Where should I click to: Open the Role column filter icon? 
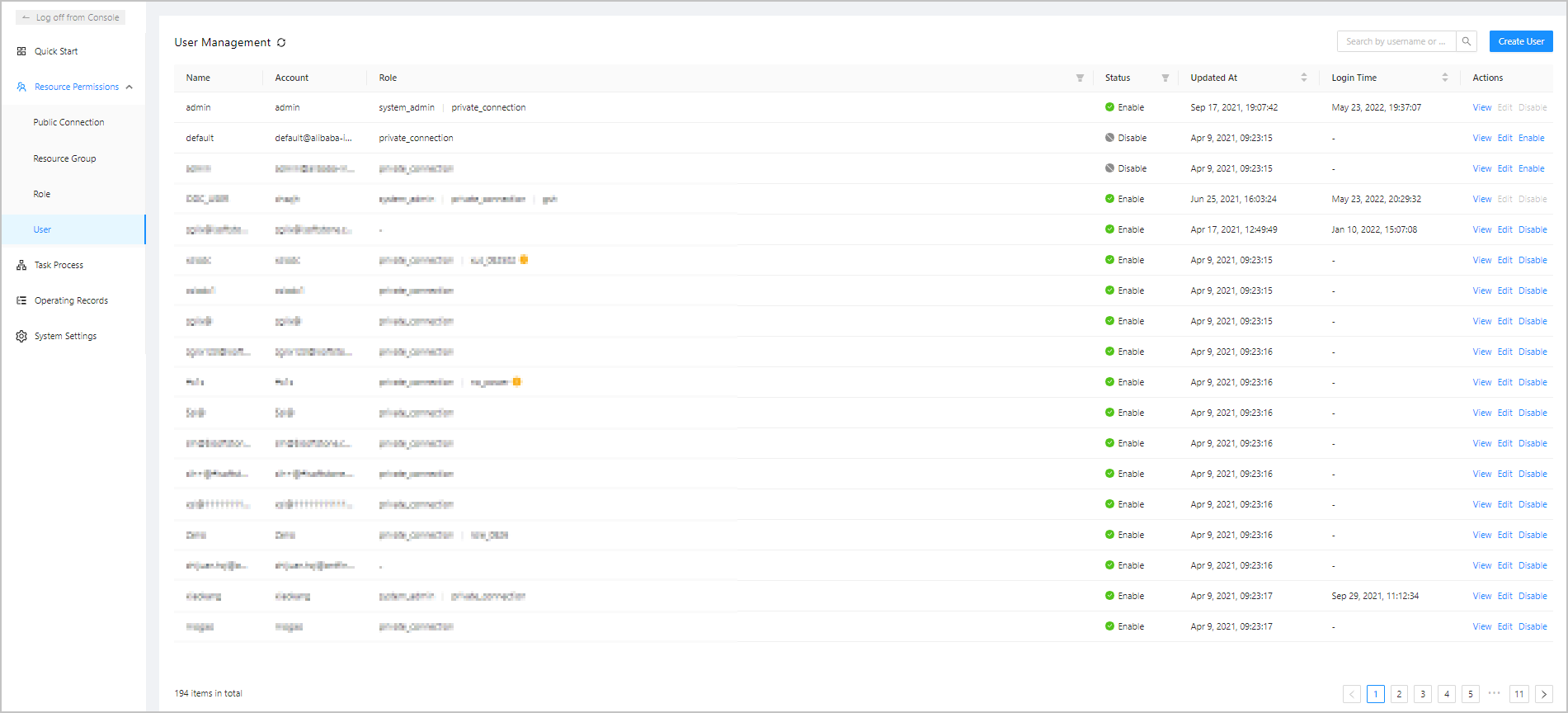(x=1080, y=78)
